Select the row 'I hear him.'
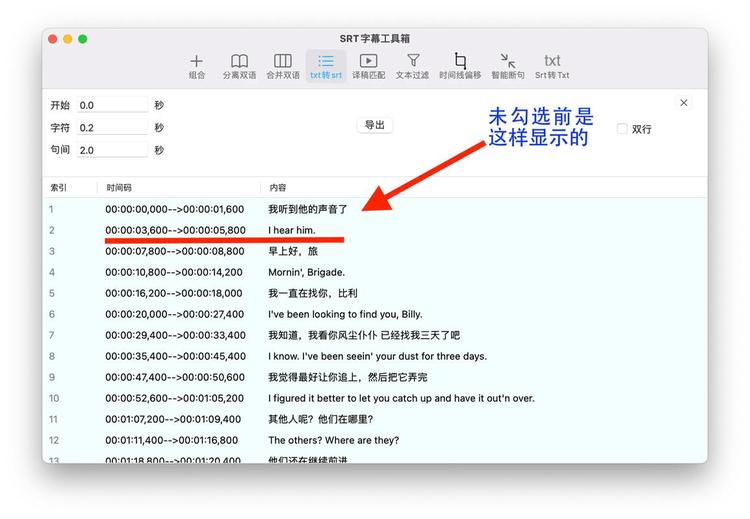Viewport: 750px width, 519px height. [375, 230]
